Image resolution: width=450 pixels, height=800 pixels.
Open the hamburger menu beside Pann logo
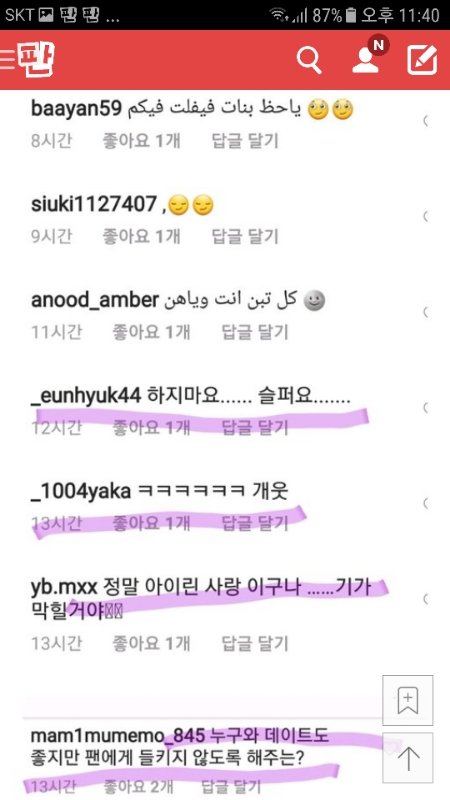coord(8,60)
